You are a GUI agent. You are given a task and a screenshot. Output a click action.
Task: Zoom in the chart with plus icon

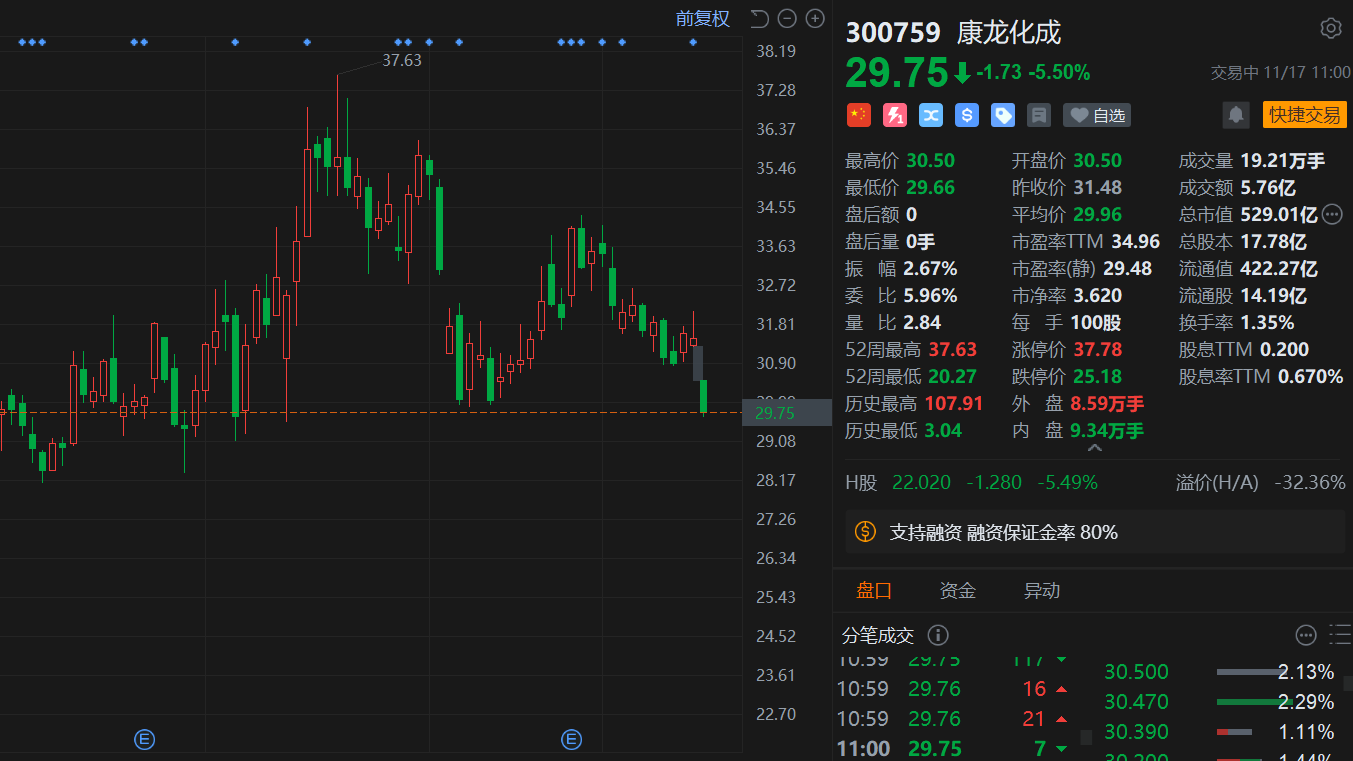click(815, 18)
